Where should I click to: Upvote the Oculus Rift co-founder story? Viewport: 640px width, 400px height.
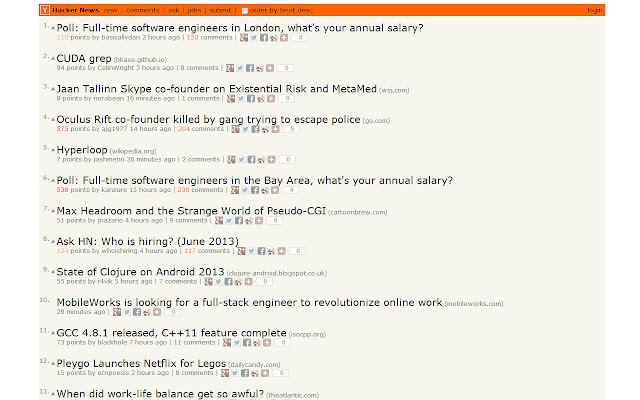pyautogui.click(x=53, y=120)
